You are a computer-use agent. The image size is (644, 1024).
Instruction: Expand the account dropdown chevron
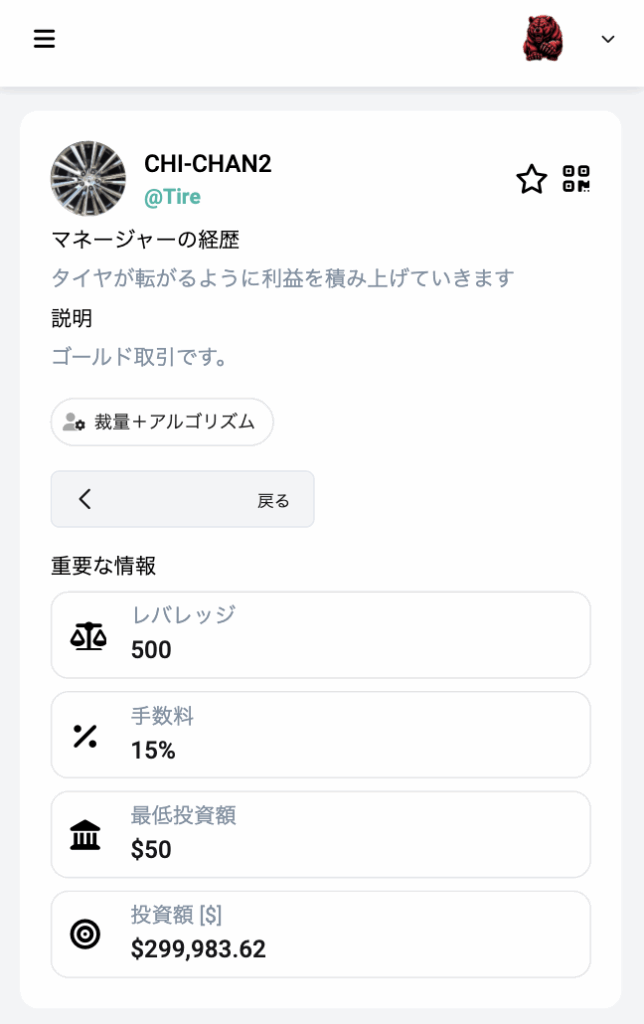(x=608, y=39)
